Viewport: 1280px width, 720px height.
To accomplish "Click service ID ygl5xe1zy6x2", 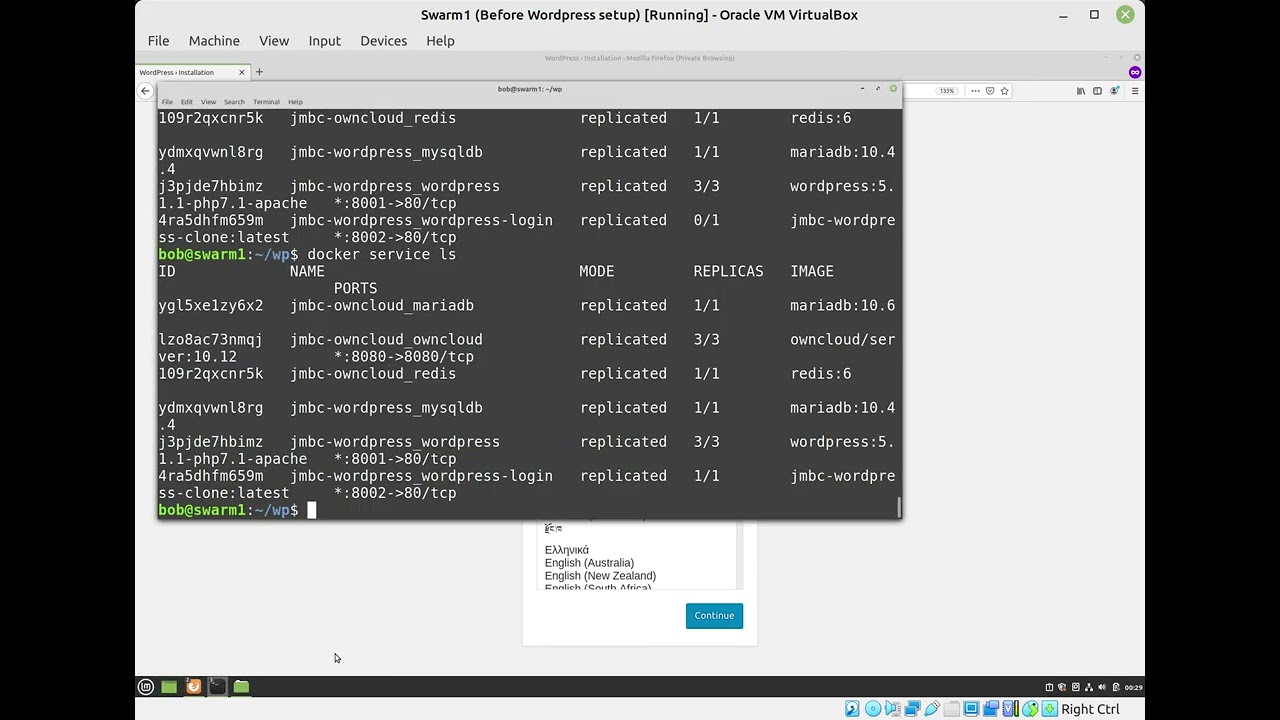I will coord(211,306).
